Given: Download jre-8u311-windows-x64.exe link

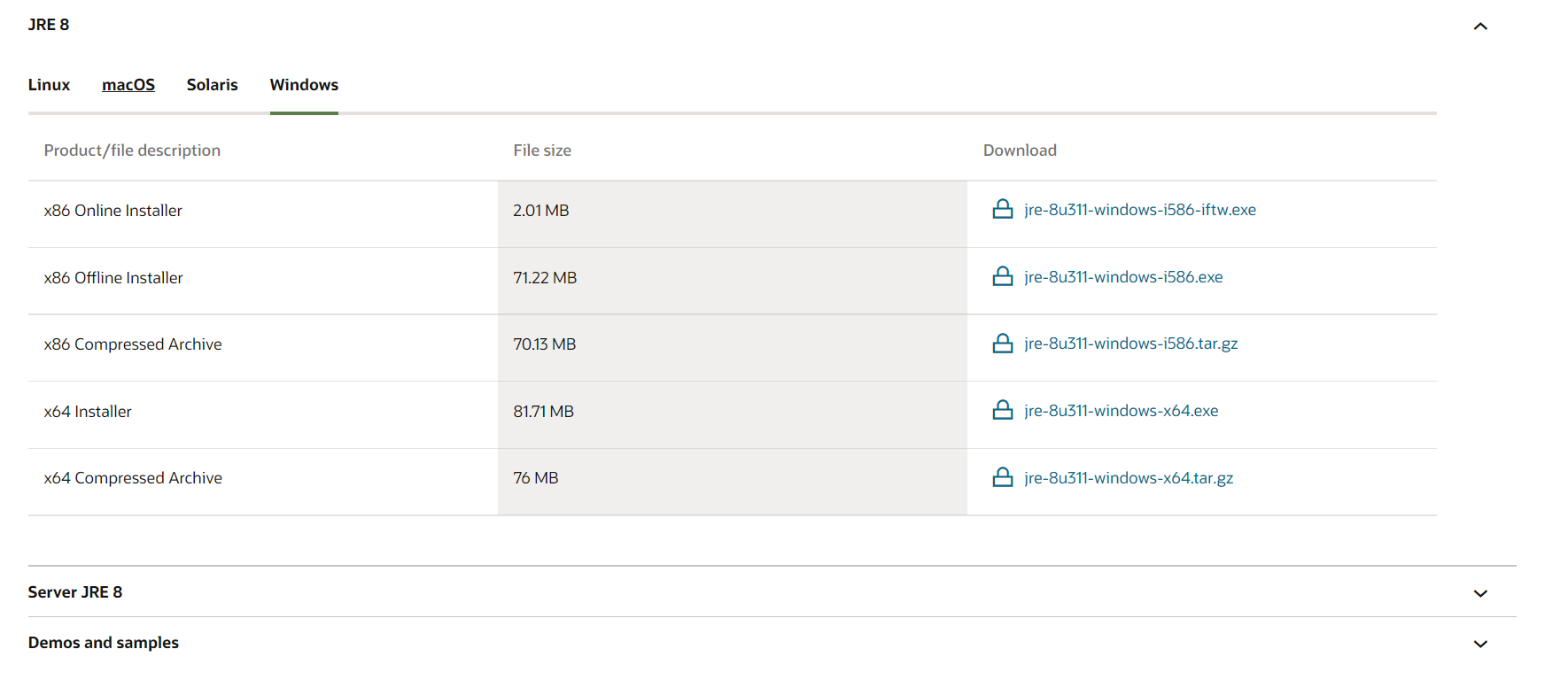Looking at the screenshot, I should (x=1122, y=411).
